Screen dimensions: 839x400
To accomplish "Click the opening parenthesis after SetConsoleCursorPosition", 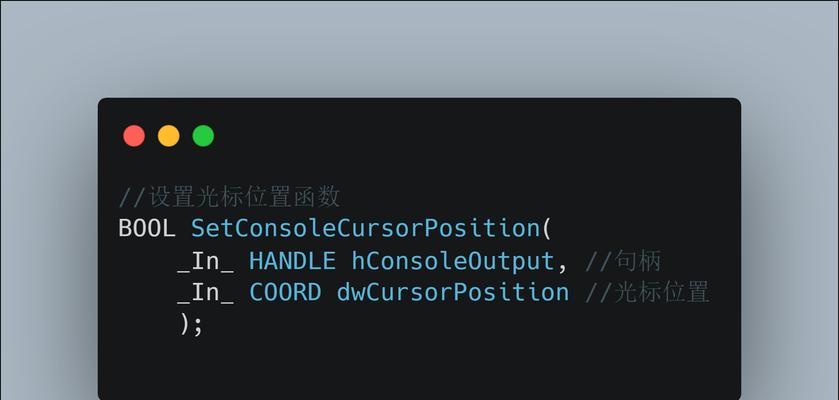I will click(x=546, y=228).
